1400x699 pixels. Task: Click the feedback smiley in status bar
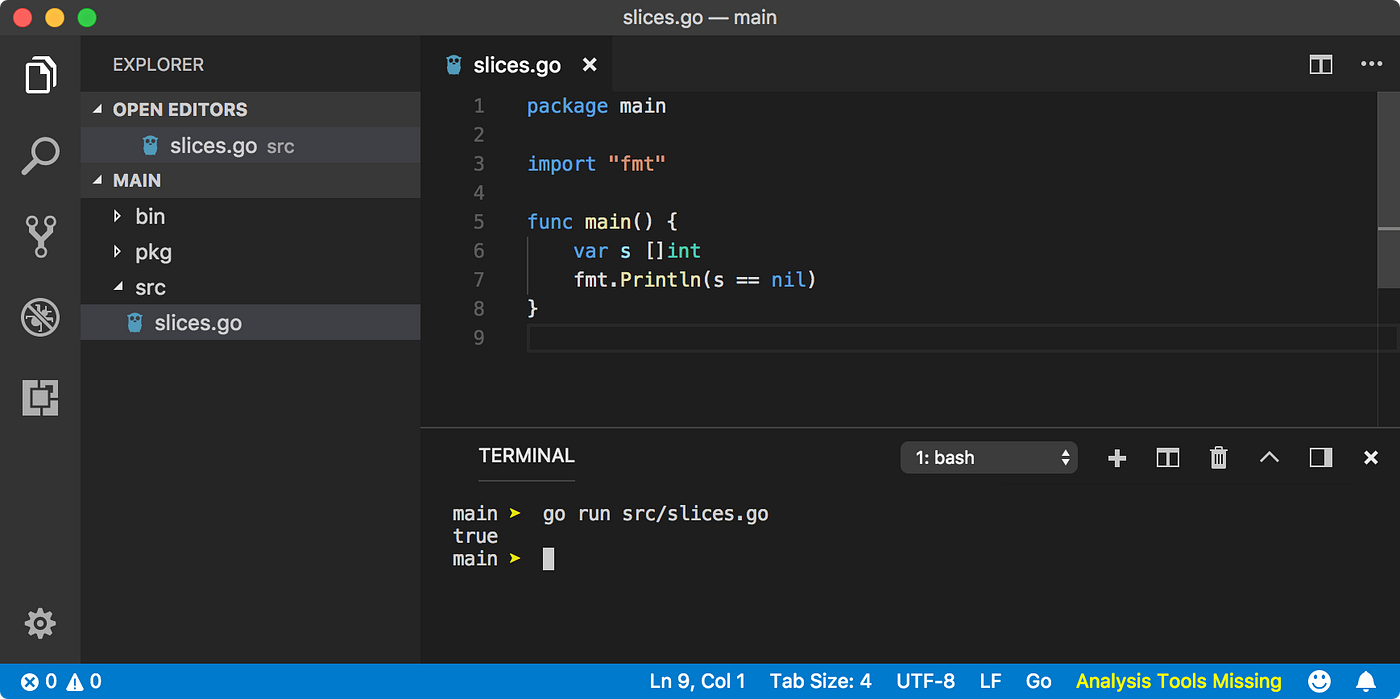click(x=1320, y=682)
